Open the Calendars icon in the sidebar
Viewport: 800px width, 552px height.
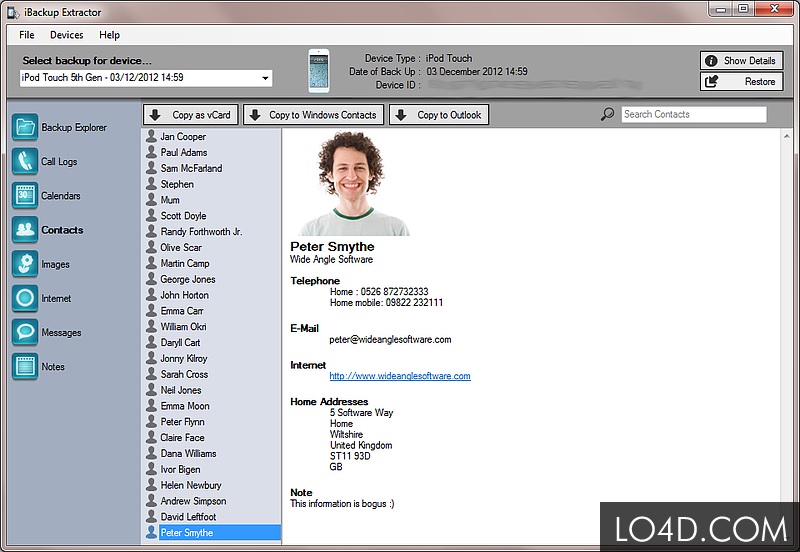pyautogui.click(x=25, y=195)
